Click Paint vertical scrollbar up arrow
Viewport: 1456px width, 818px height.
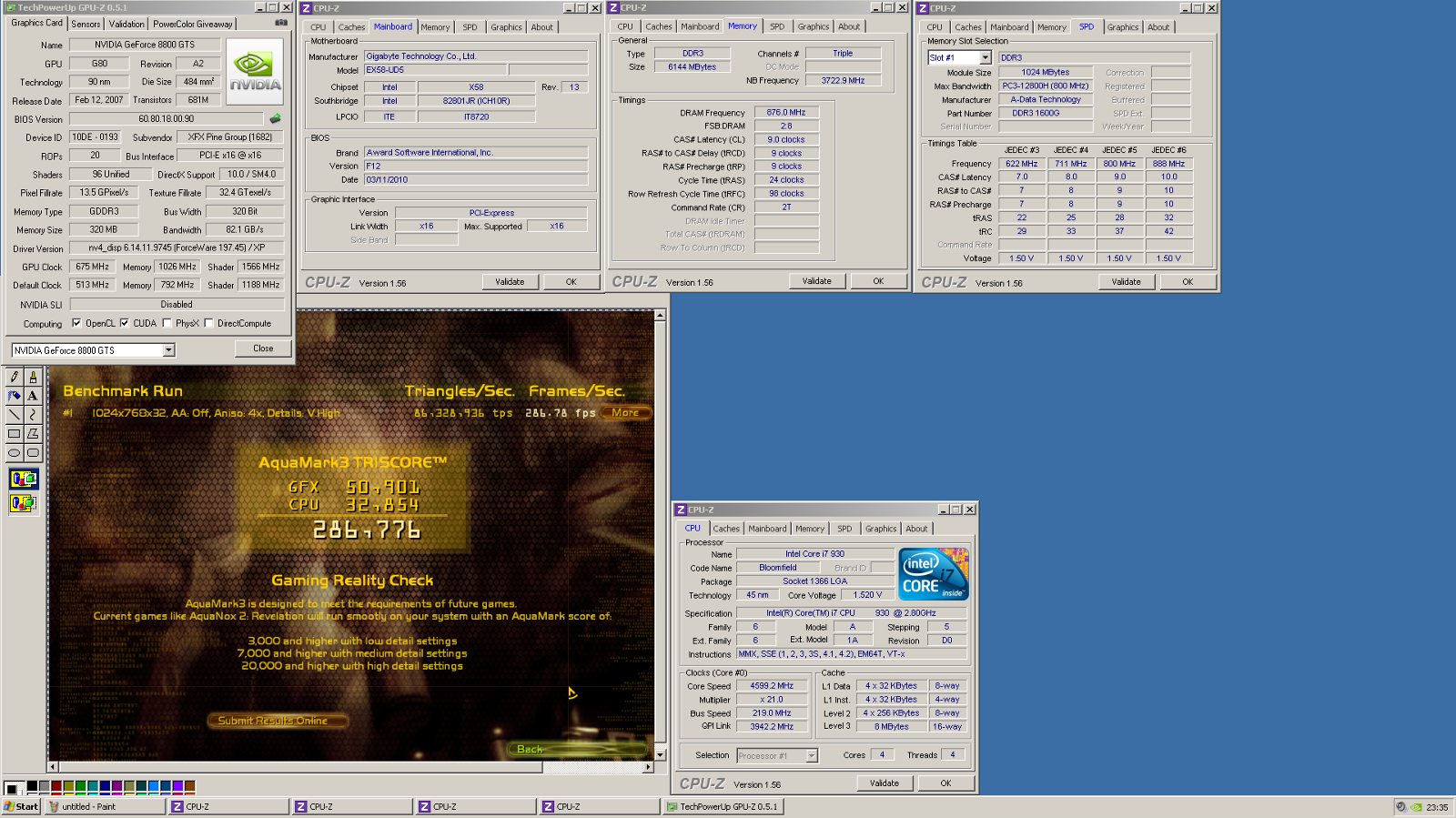tap(661, 315)
